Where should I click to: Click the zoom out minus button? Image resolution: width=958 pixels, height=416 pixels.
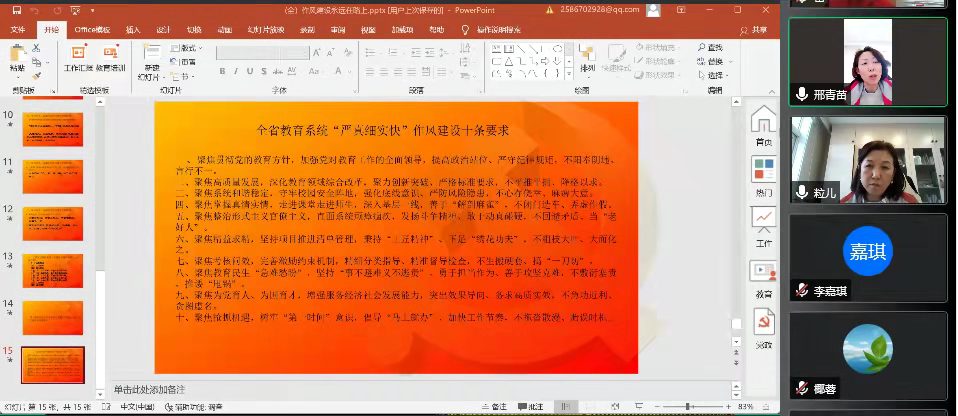click(x=659, y=407)
